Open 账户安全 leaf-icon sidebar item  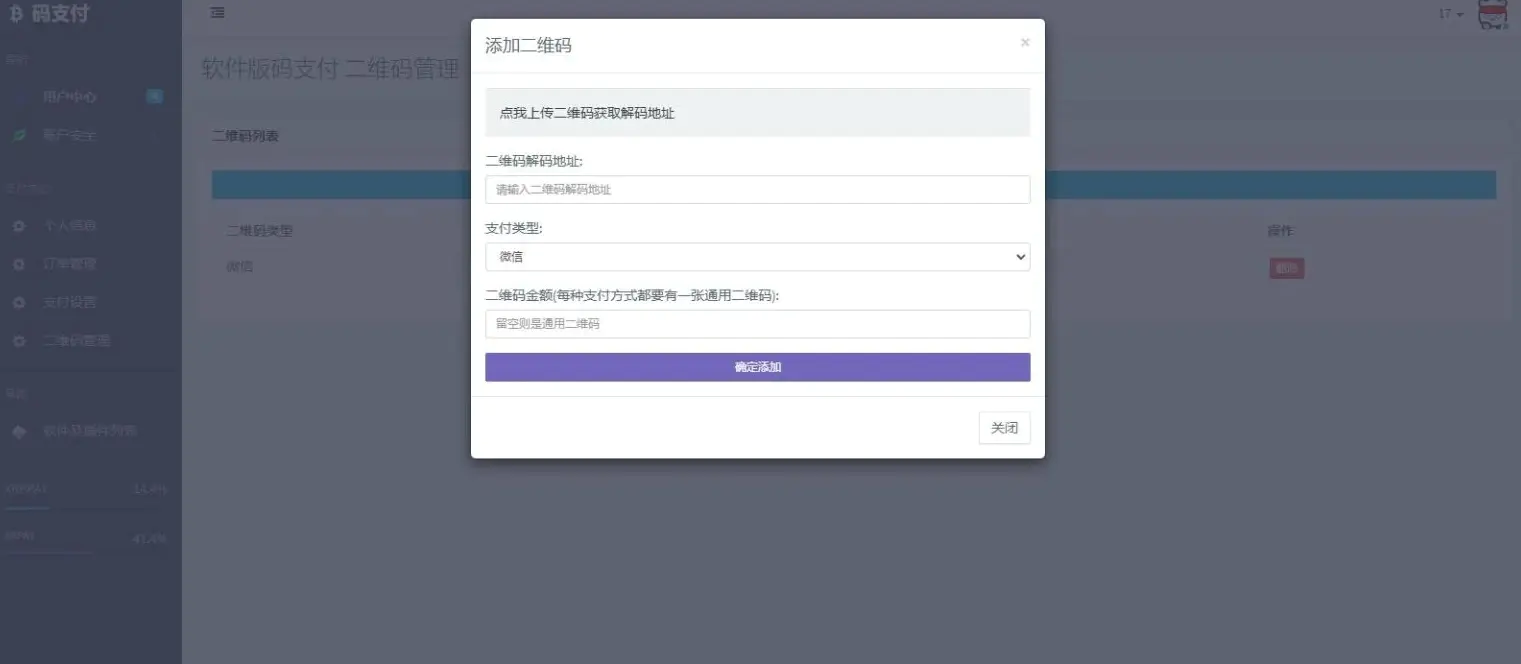tap(70, 135)
